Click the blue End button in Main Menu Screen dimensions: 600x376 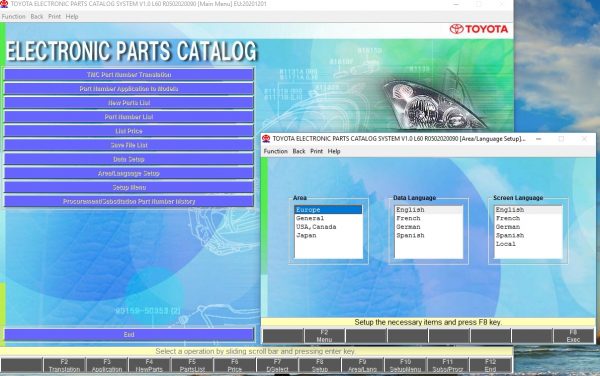129,335
